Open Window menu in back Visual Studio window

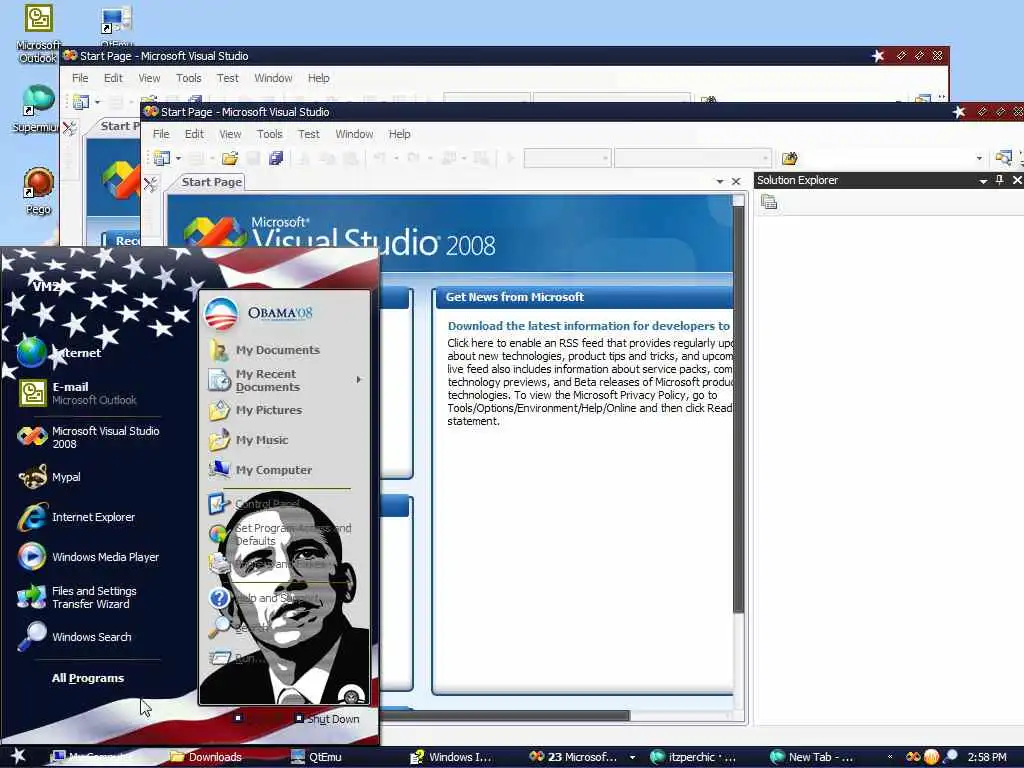click(x=273, y=78)
